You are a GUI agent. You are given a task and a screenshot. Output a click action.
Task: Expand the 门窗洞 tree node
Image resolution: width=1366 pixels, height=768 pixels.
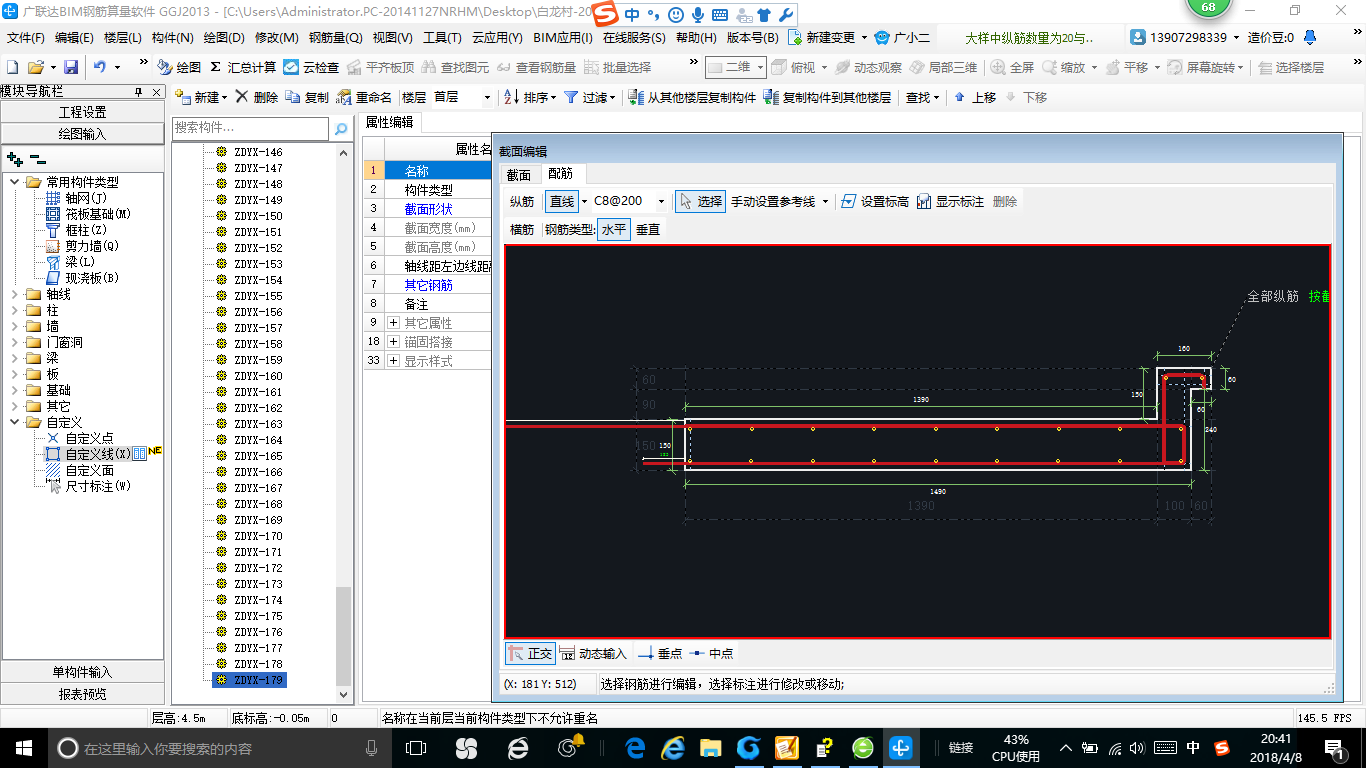pos(14,342)
